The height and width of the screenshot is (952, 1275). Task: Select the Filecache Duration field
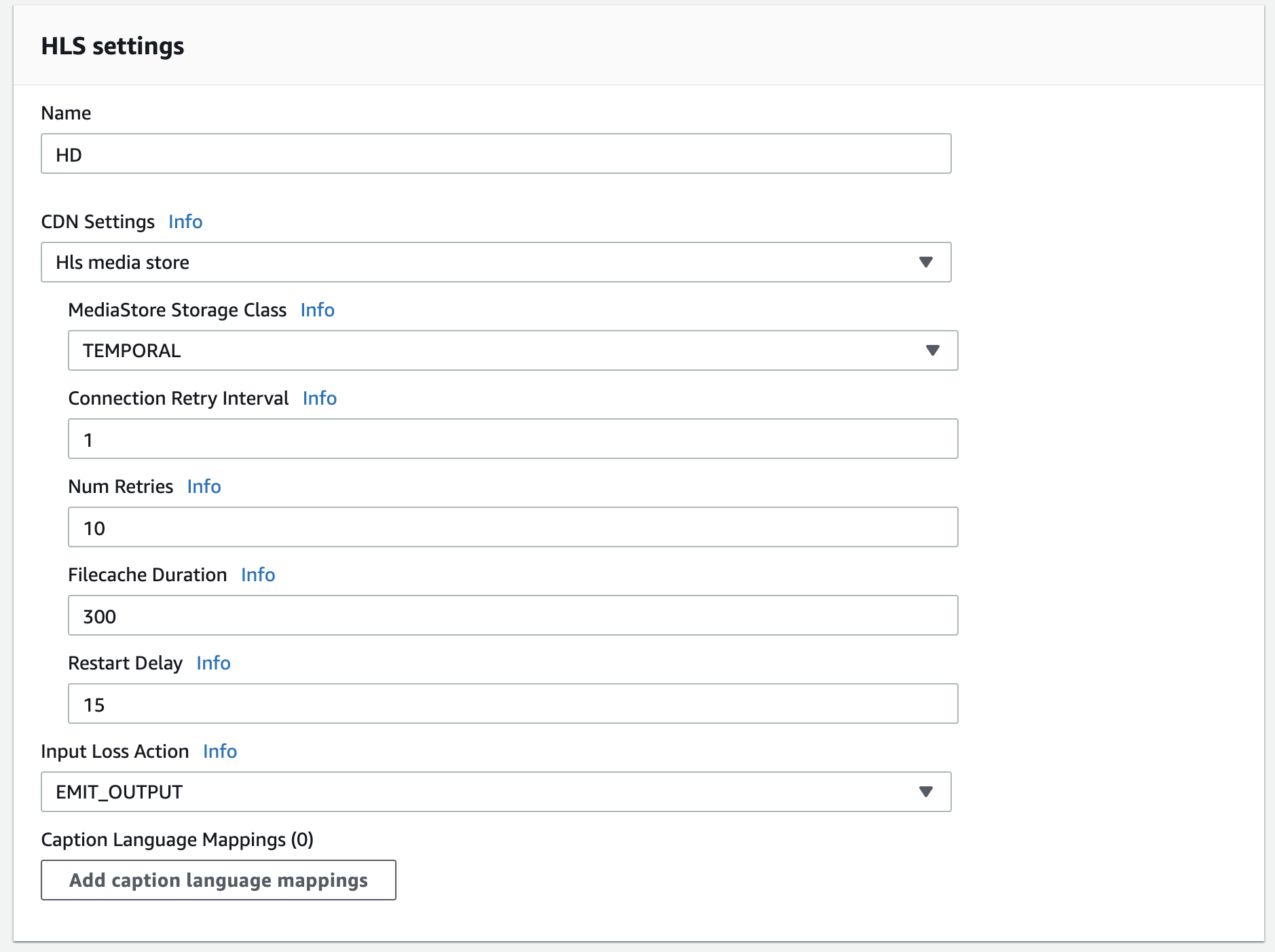[x=513, y=616]
